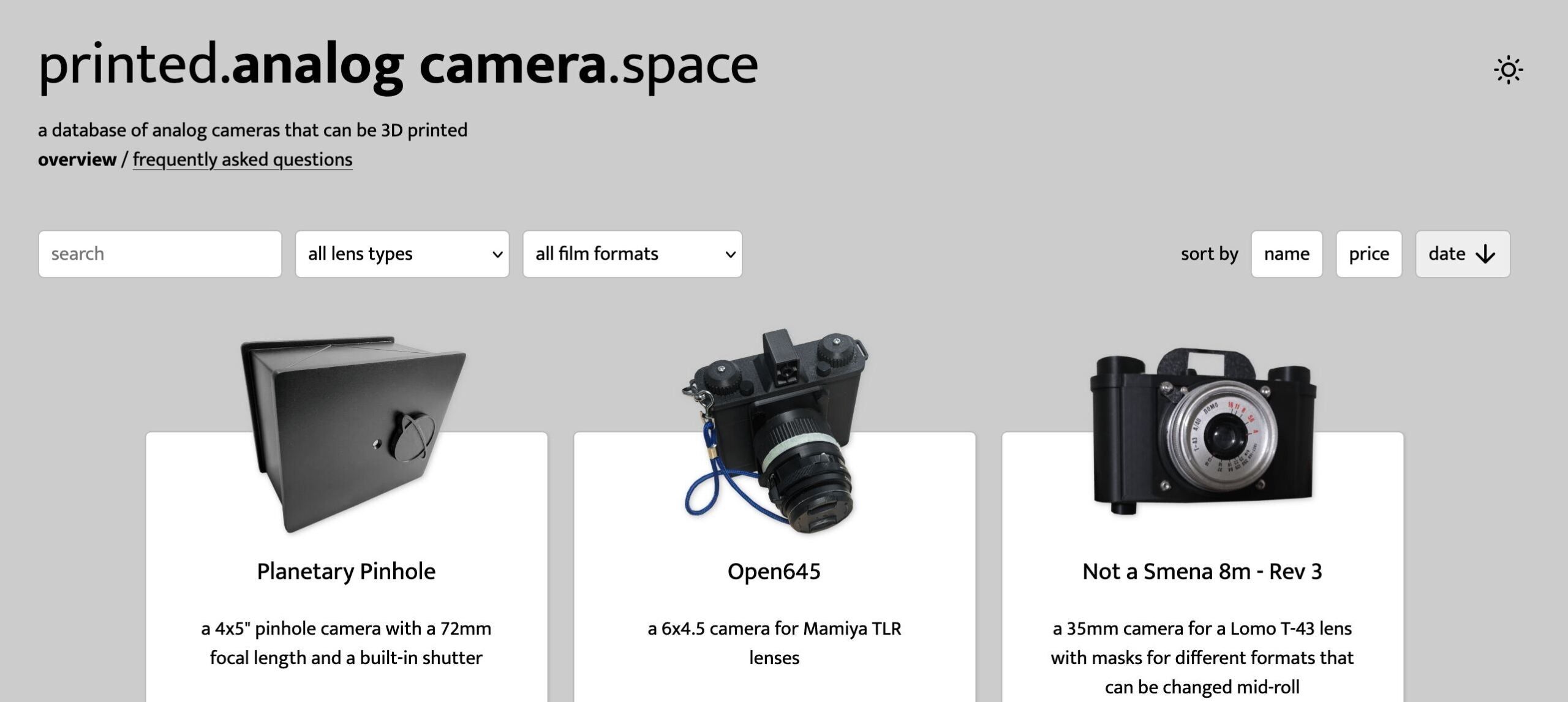Open frequently asked questions page
Image resolution: width=1568 pixels, height=702 pixels.
243,159
